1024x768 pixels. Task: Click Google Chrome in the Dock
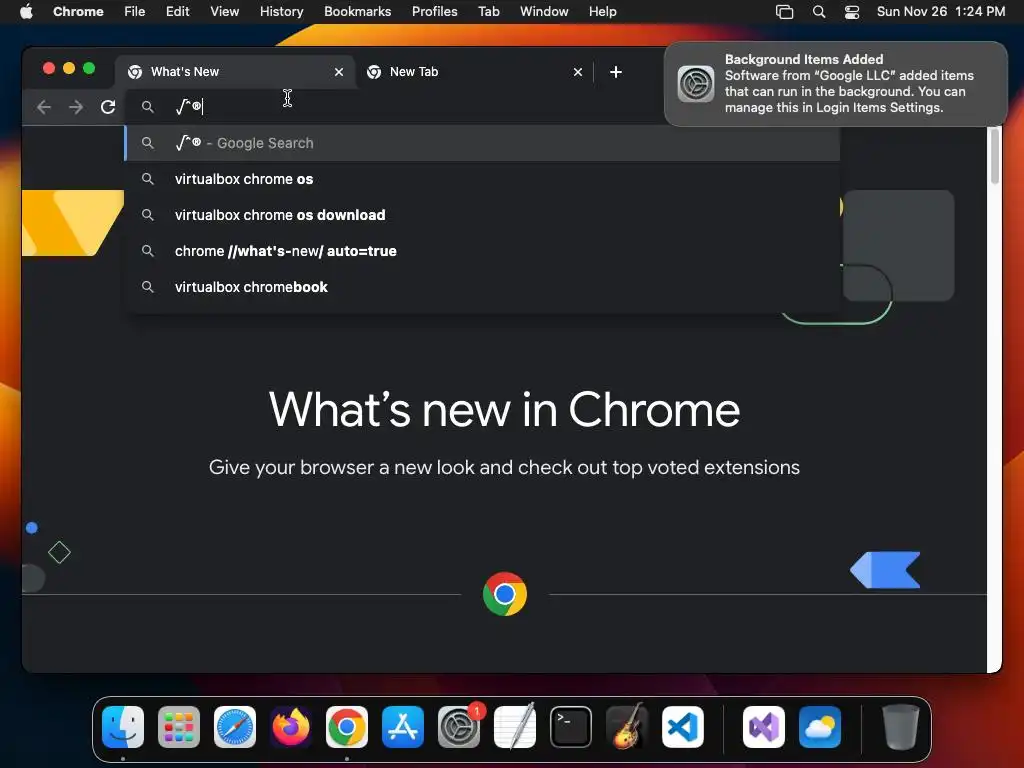coord(347,727)
